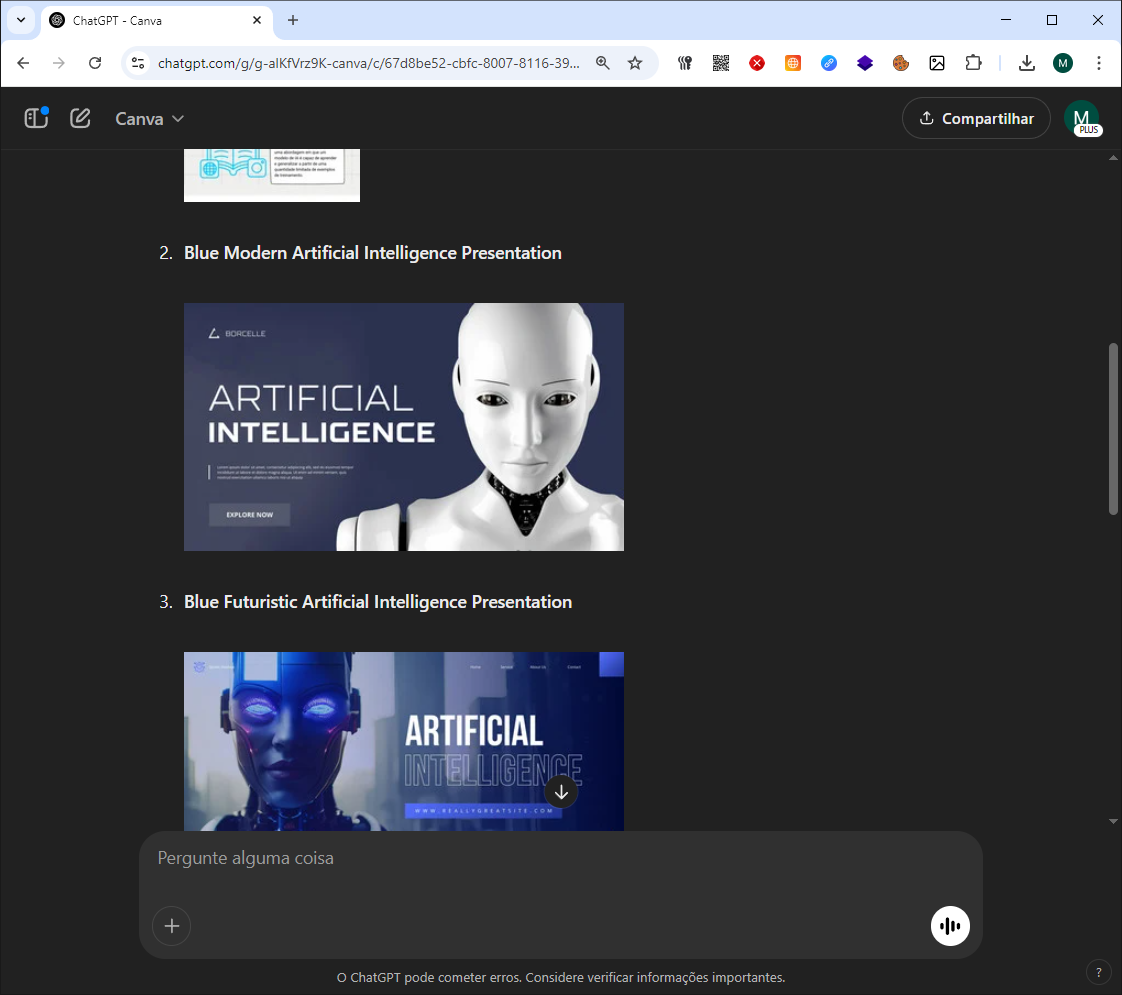The image size is (1122, 995).
Task: Click the scrollbar up arrow
Action: click(1113, 157)
